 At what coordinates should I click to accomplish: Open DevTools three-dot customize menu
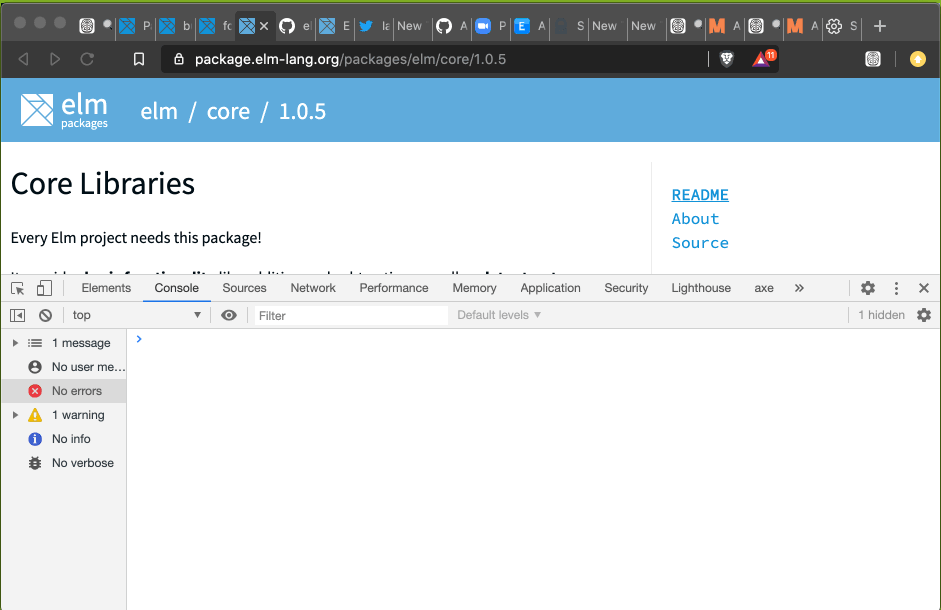(896, 288)
